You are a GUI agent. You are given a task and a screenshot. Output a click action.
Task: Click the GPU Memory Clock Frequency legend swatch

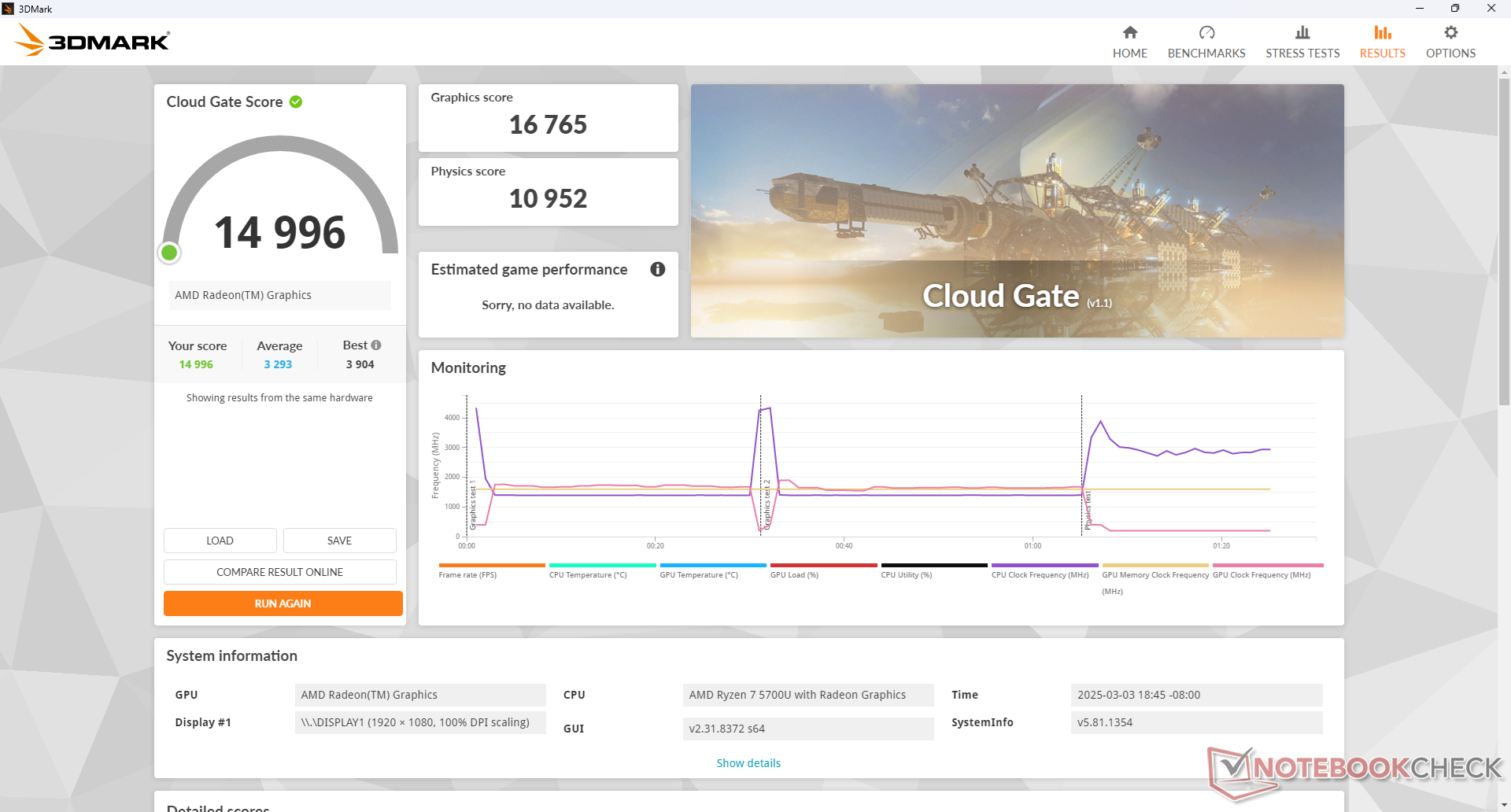tap(1155, 565)
